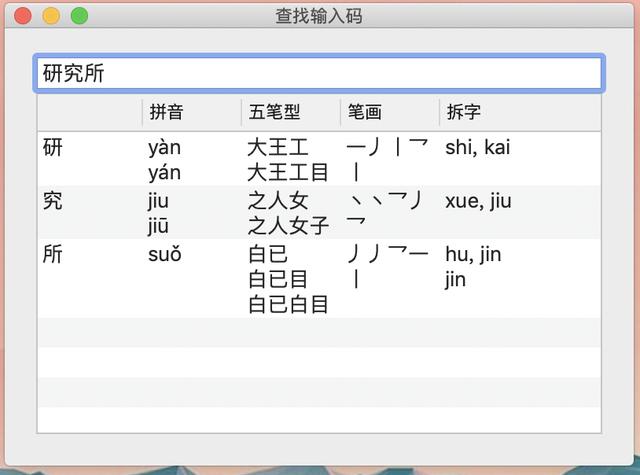
Task: Click the toneless pinyin jiu for 究
Action: tap(158, 201)
